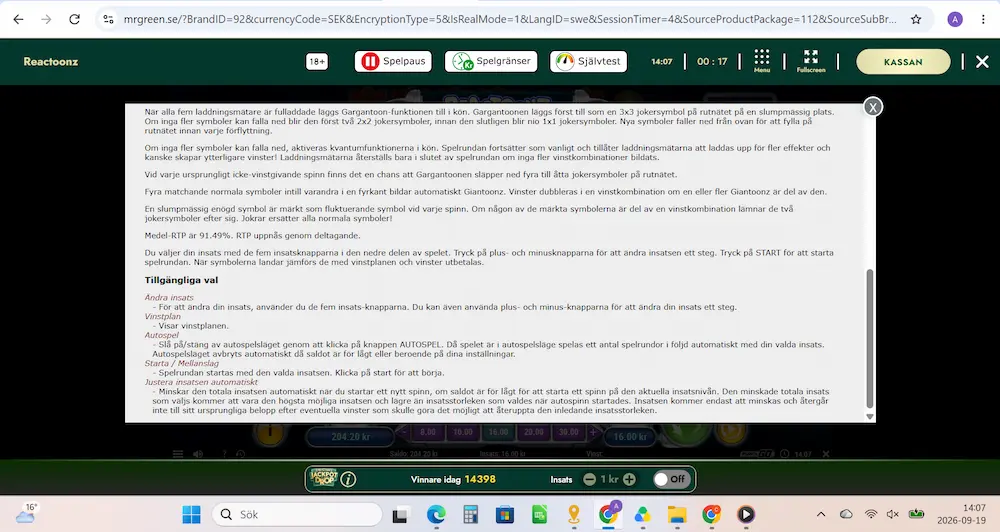Viewport: 1000px width, 532px height.
Task: Switch to the active Chrome profile window on taskbar
Action: click(x=608, y=514)
